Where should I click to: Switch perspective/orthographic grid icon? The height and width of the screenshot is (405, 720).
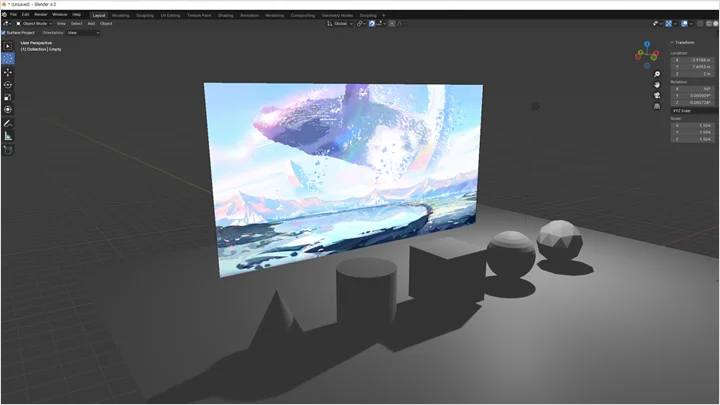pos(657,106)
